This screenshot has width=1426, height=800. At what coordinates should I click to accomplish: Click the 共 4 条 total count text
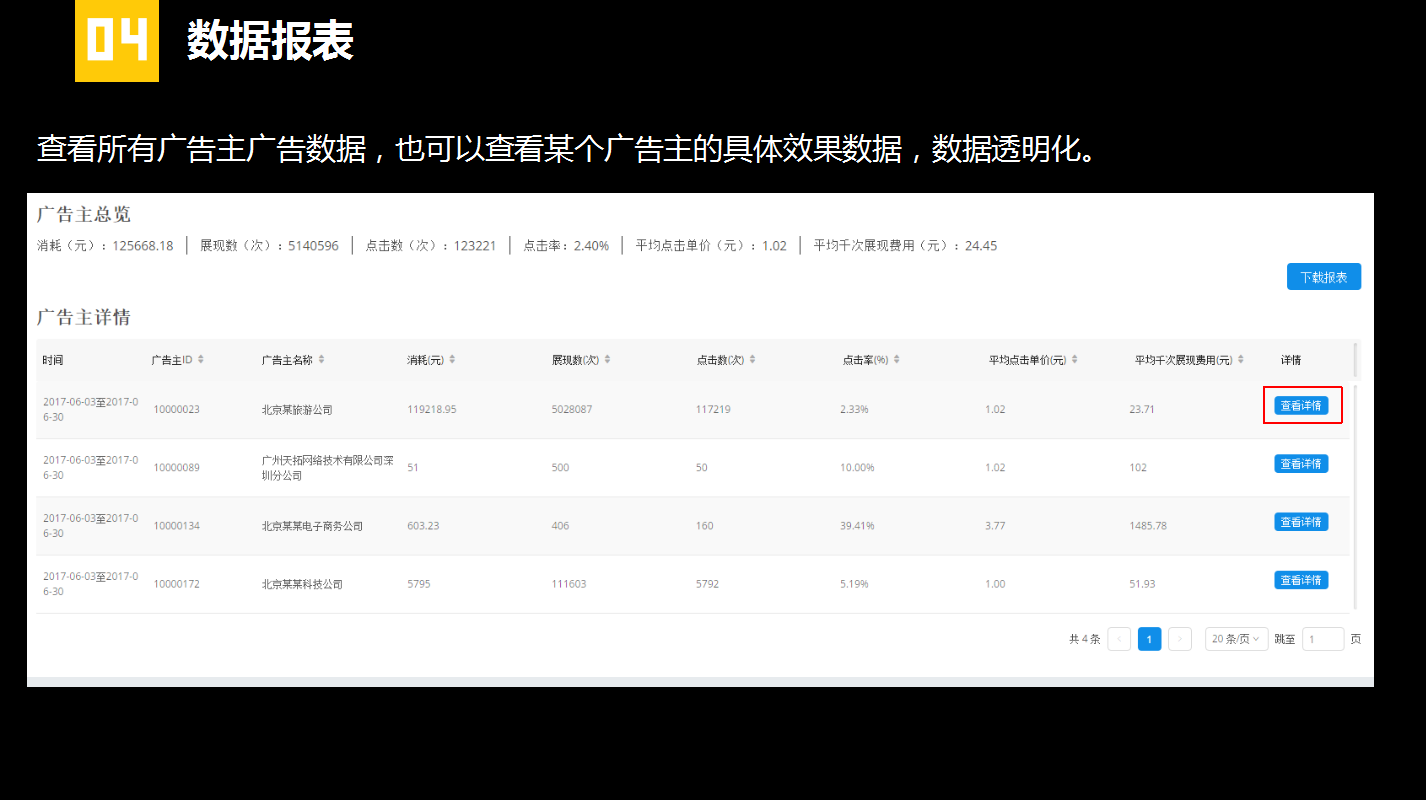point(1085,639)
